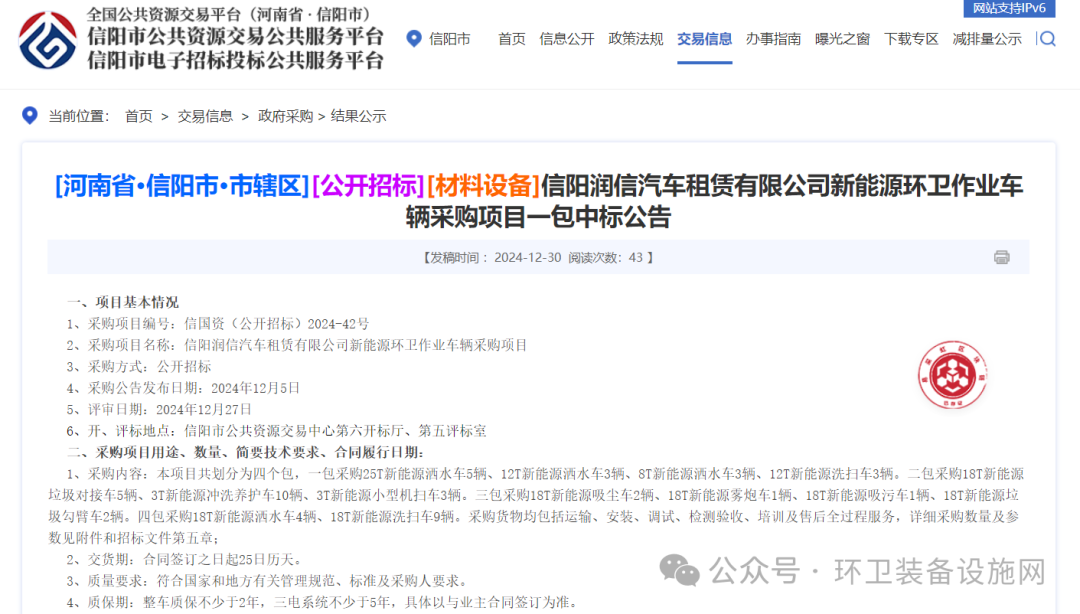Open the 下载专区 menu item

coord(911,39)
